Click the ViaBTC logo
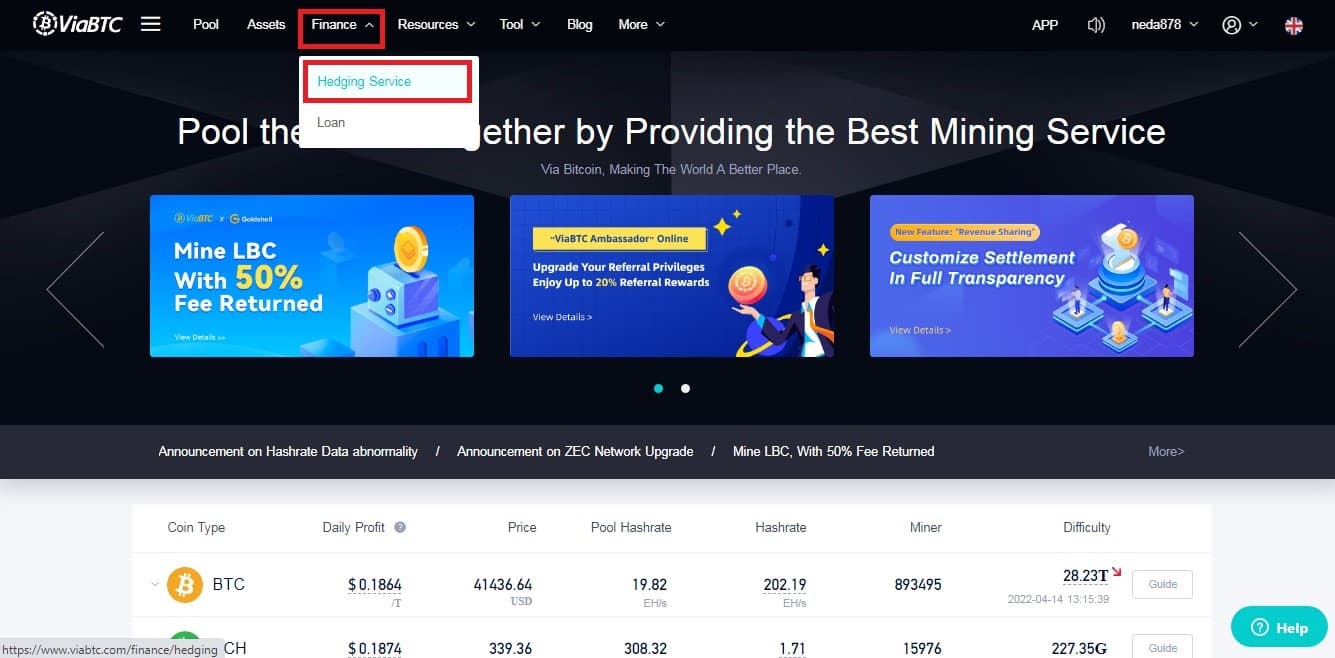This screenshot has height=658, width=1335. coord(77,24)
